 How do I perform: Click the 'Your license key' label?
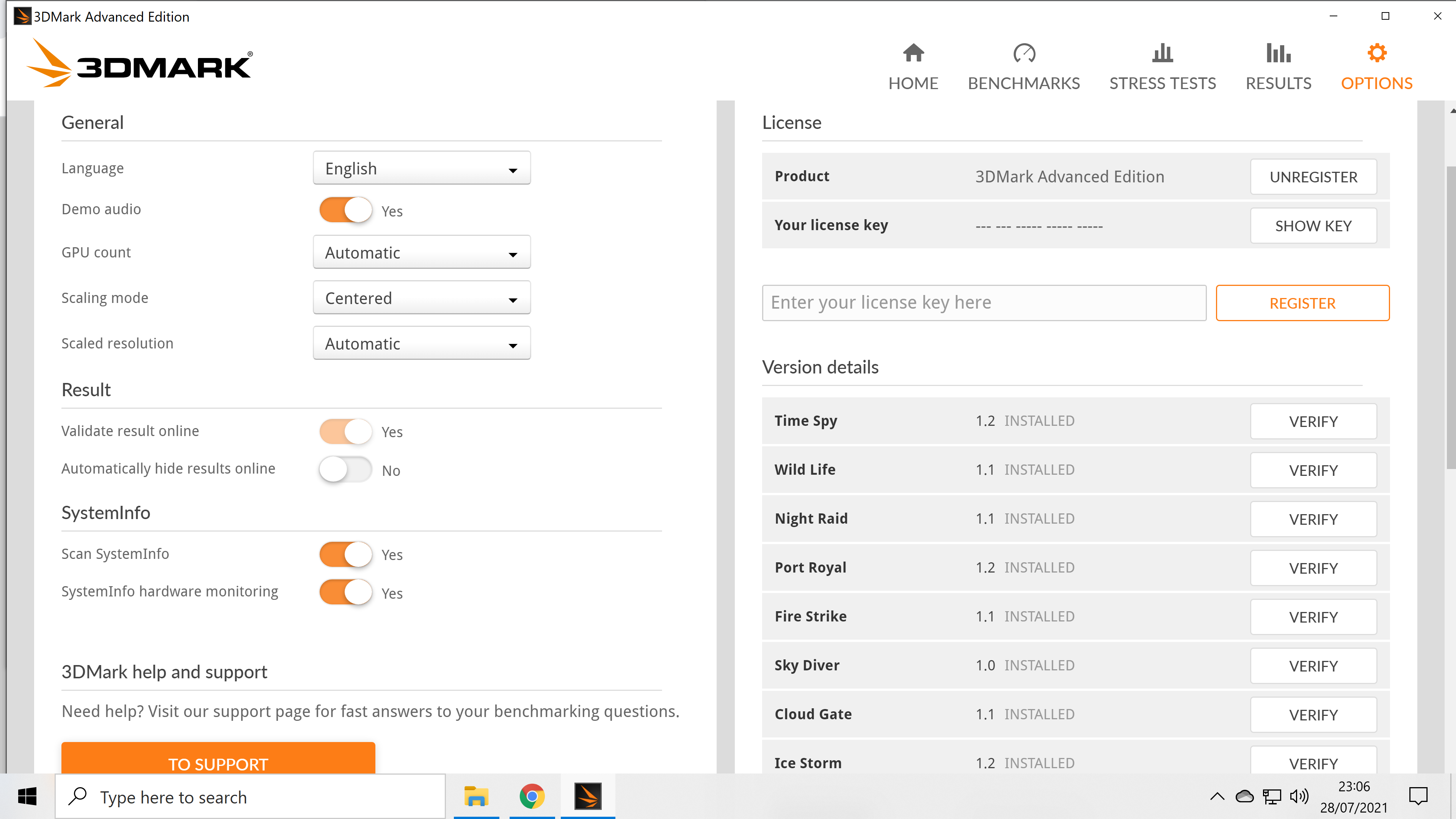[x=831, y=226]
